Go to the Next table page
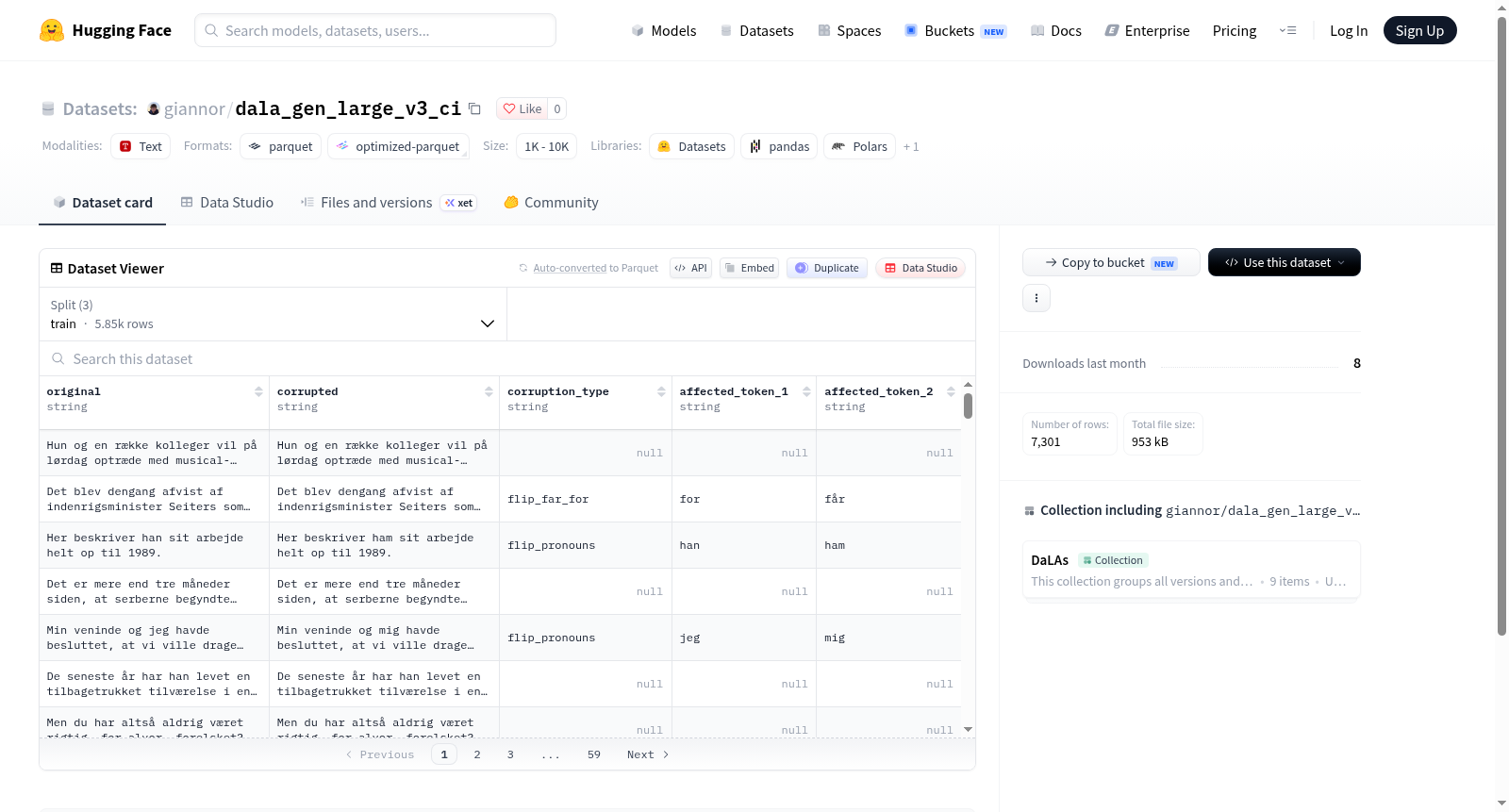The height and width of the screenshot is (812, 1509). (x=648, y=754)
